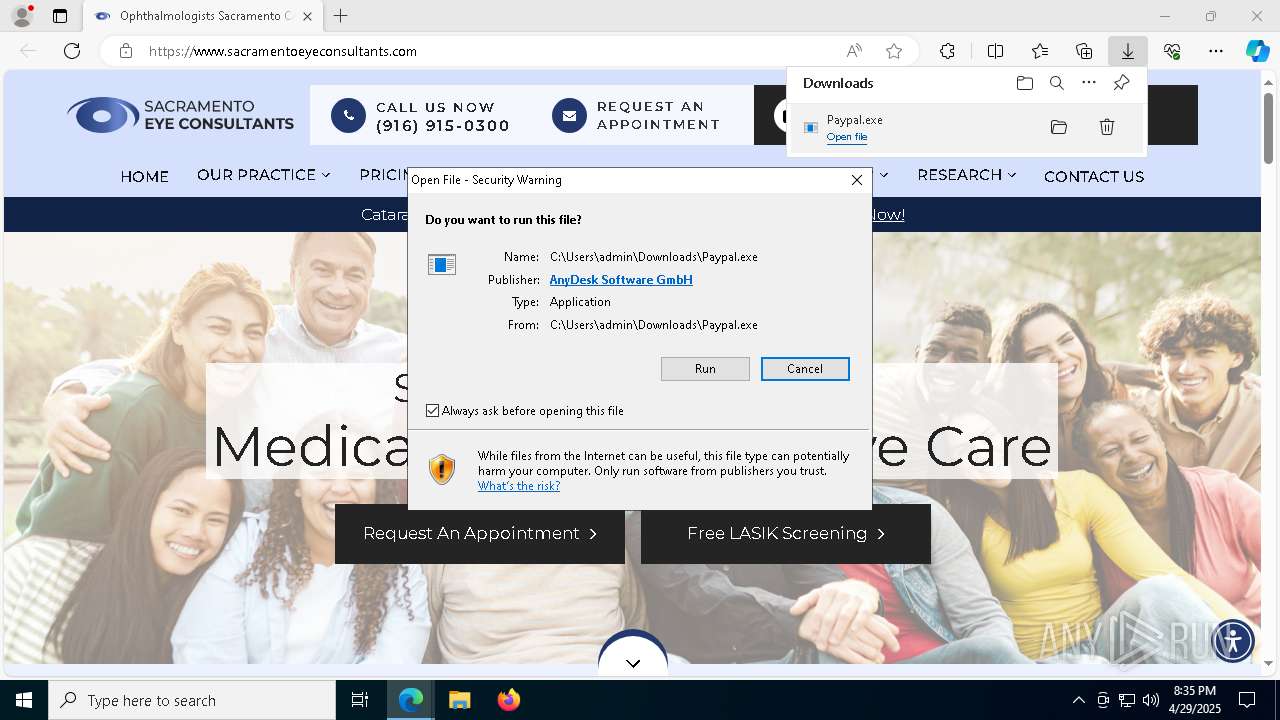
Task: Delete the Paypal.exe download entry
Action: (1107, 127)
